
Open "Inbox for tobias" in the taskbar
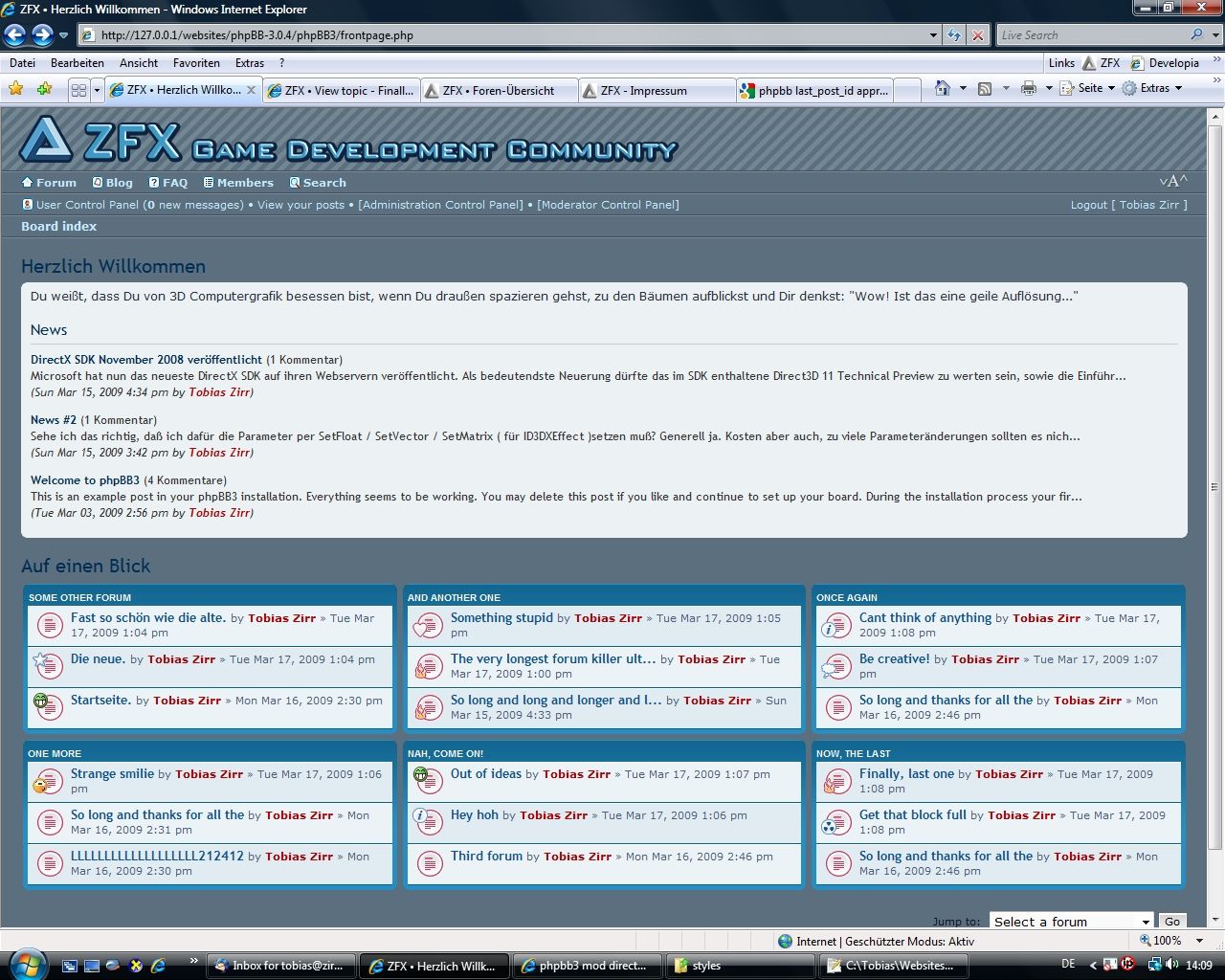pos(281,966)
